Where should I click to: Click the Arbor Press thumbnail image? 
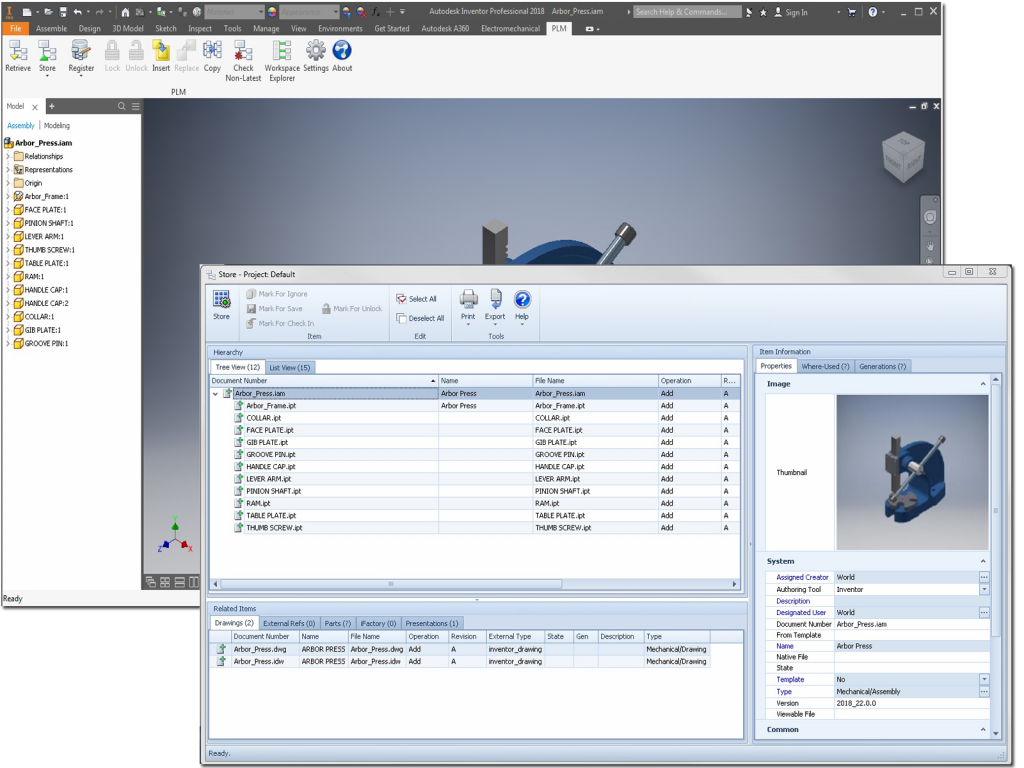912,472
